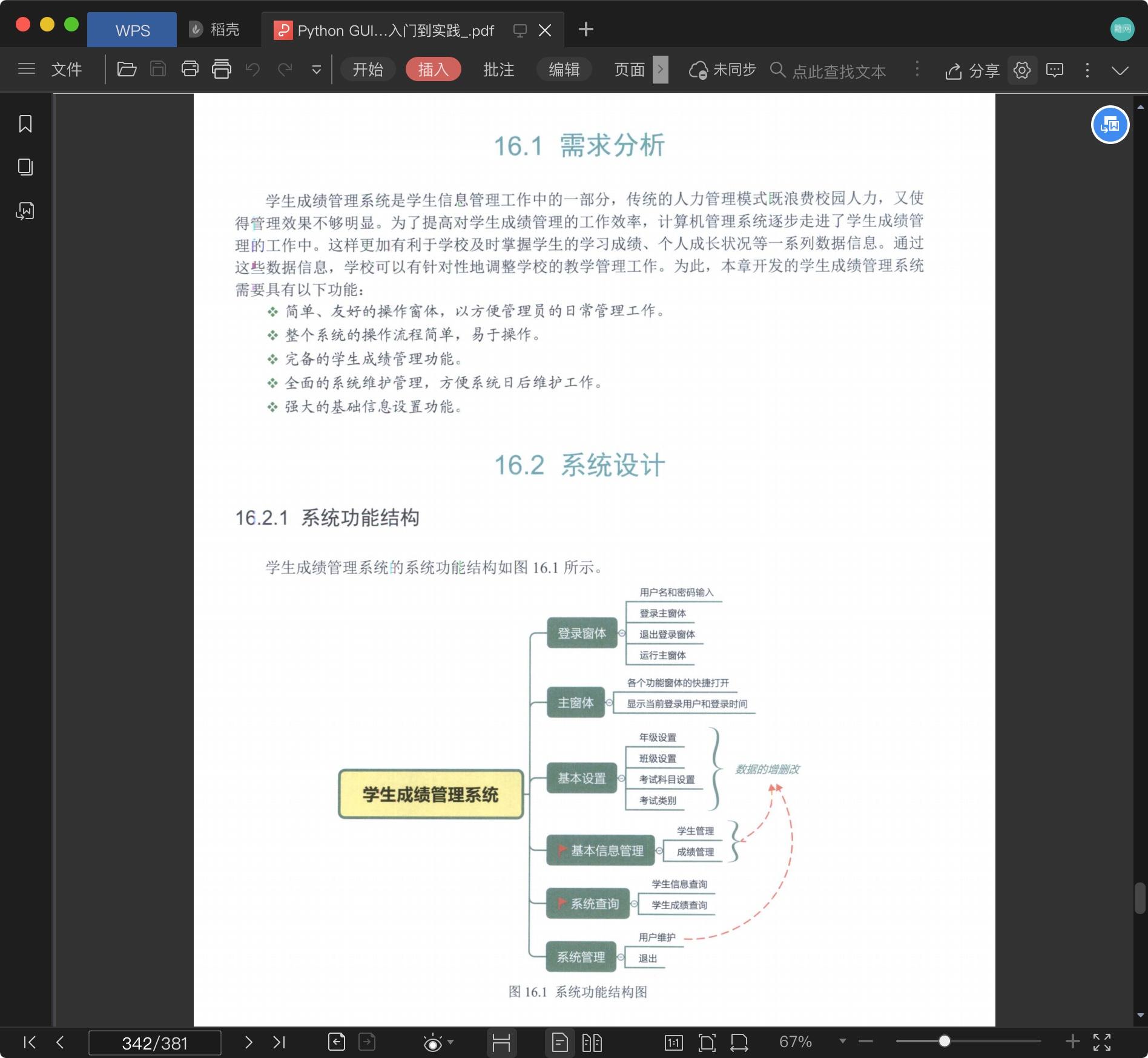Click the open folder icon

(x=127, y=69)
